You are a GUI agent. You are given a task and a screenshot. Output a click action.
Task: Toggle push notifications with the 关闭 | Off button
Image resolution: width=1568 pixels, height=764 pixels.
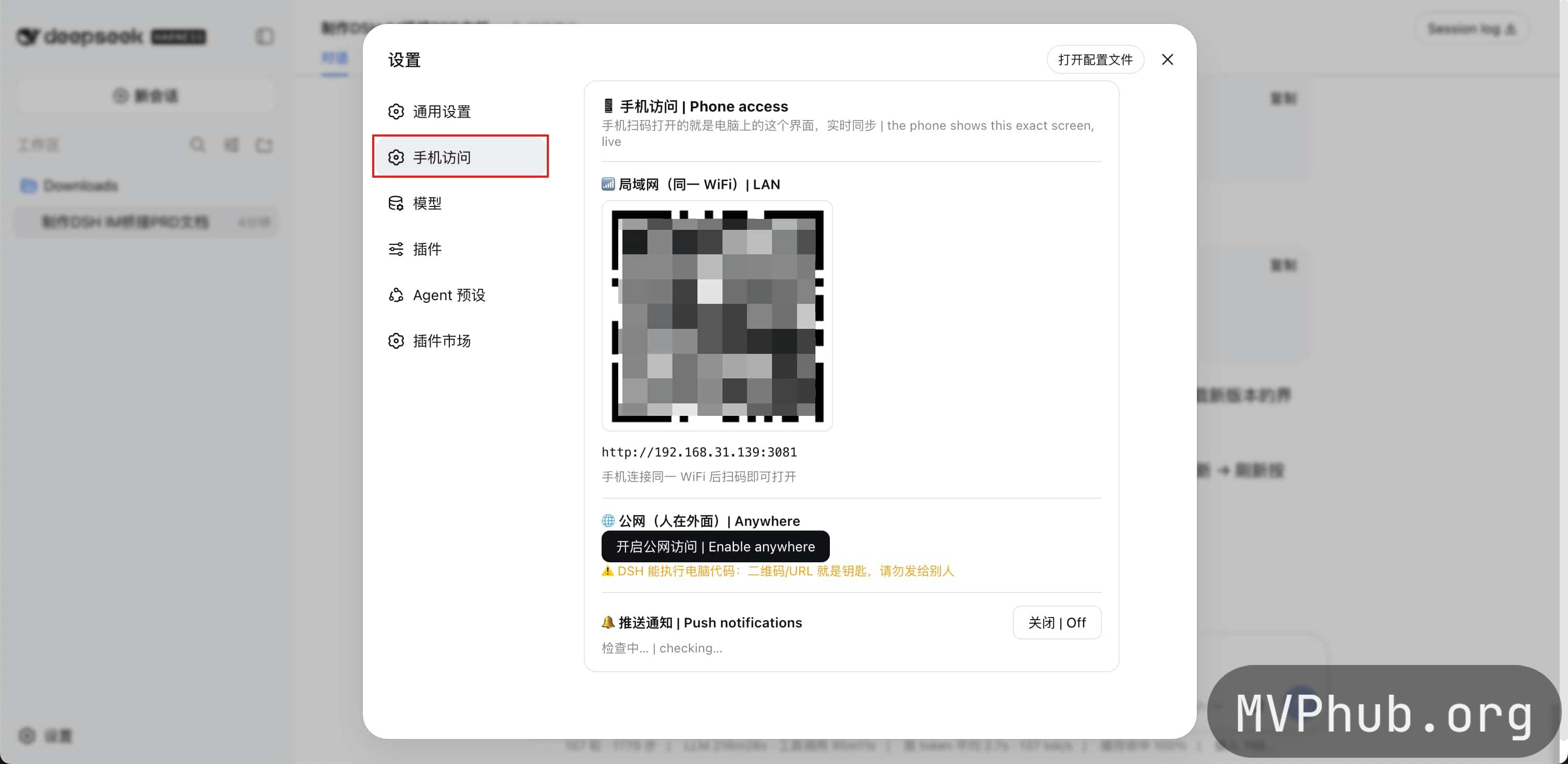click(1057, 623)
